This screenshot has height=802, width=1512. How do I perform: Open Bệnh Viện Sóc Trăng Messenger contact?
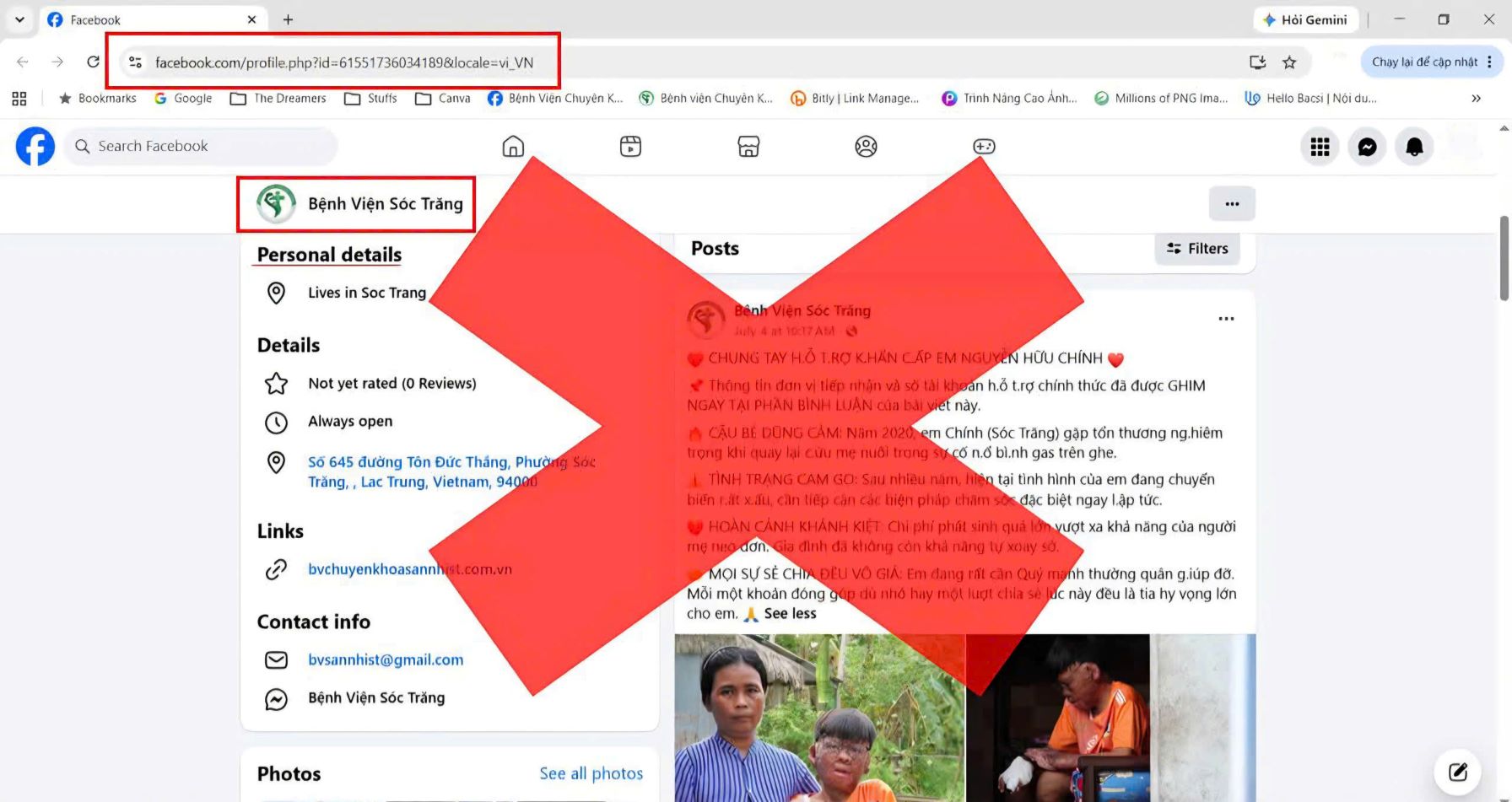[x=376, y=698]
